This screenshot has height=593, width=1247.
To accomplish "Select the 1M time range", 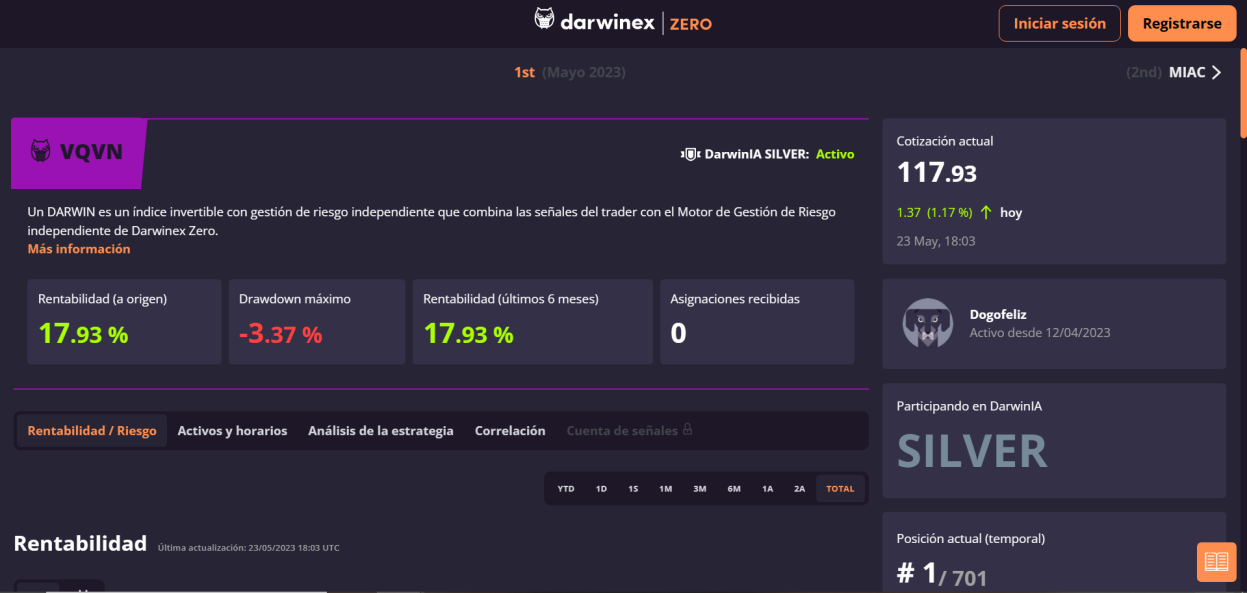I will [665, 489].
